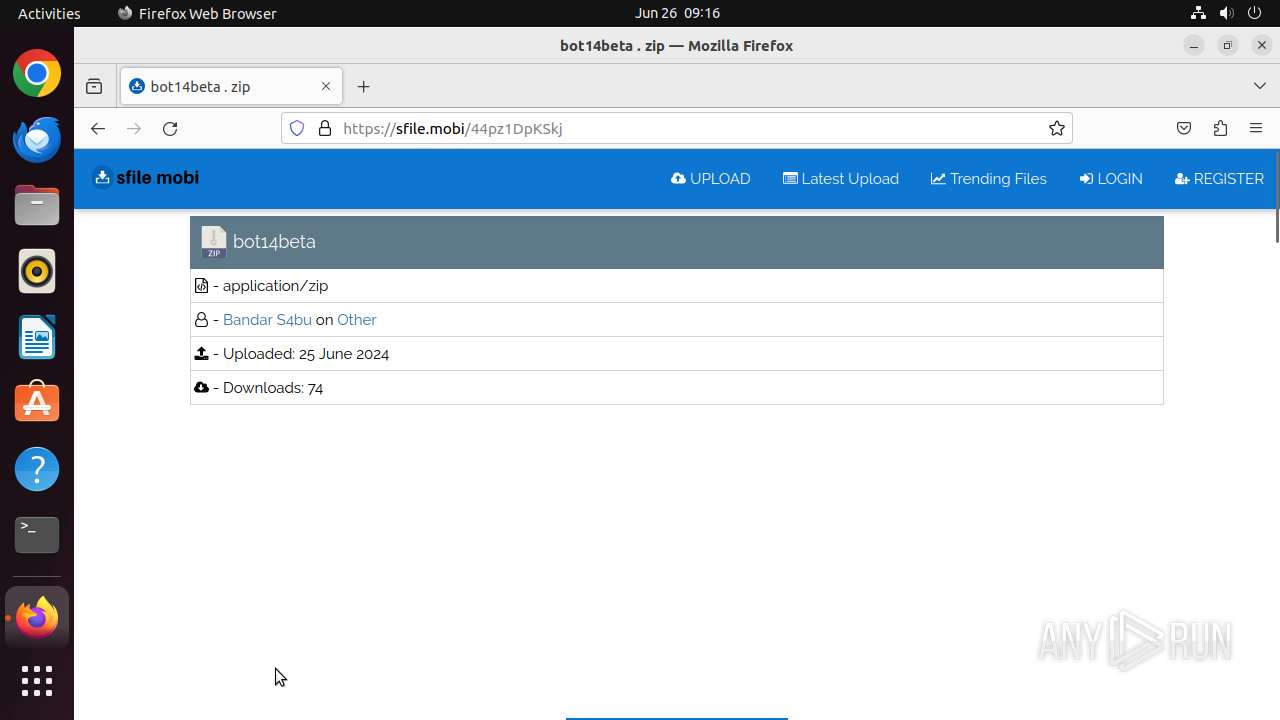Open the Firefox View recent browsing button

94,87
